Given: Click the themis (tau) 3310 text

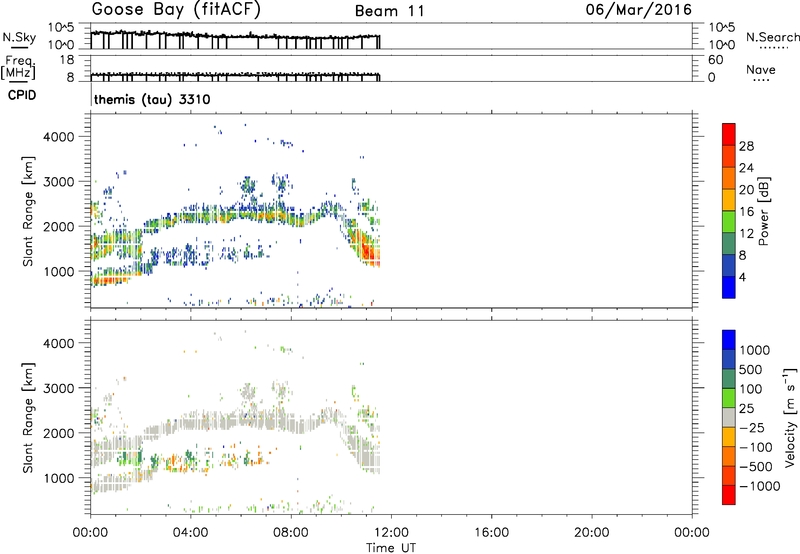Looking at the screenshot, I should click(x=152, y=99).
